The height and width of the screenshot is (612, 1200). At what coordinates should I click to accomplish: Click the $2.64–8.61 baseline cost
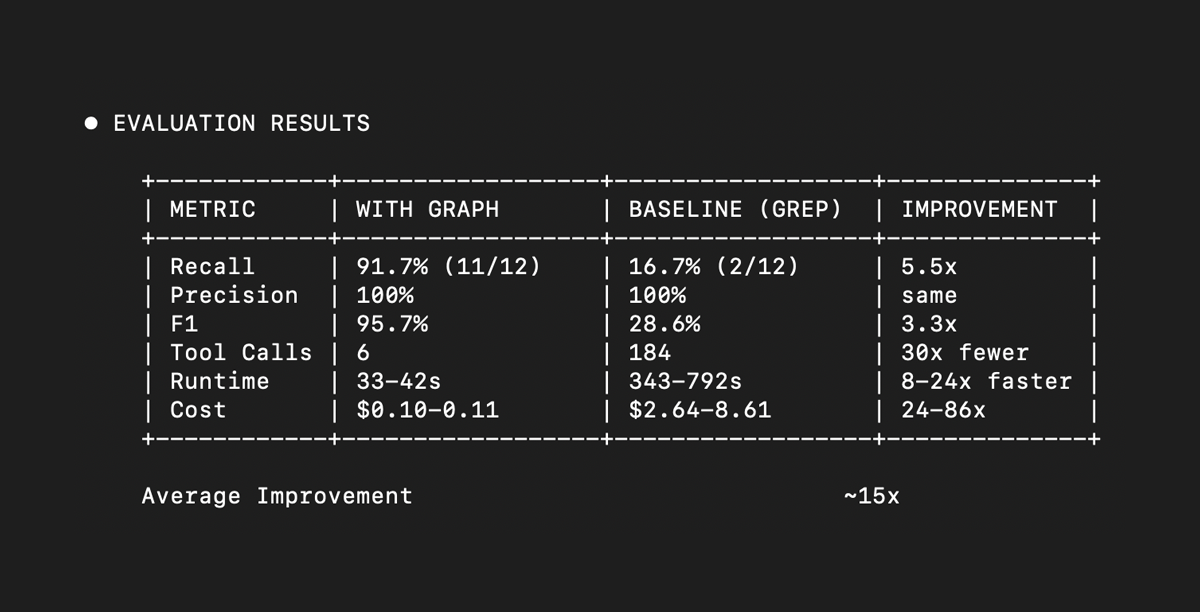[x=700, y=410]
